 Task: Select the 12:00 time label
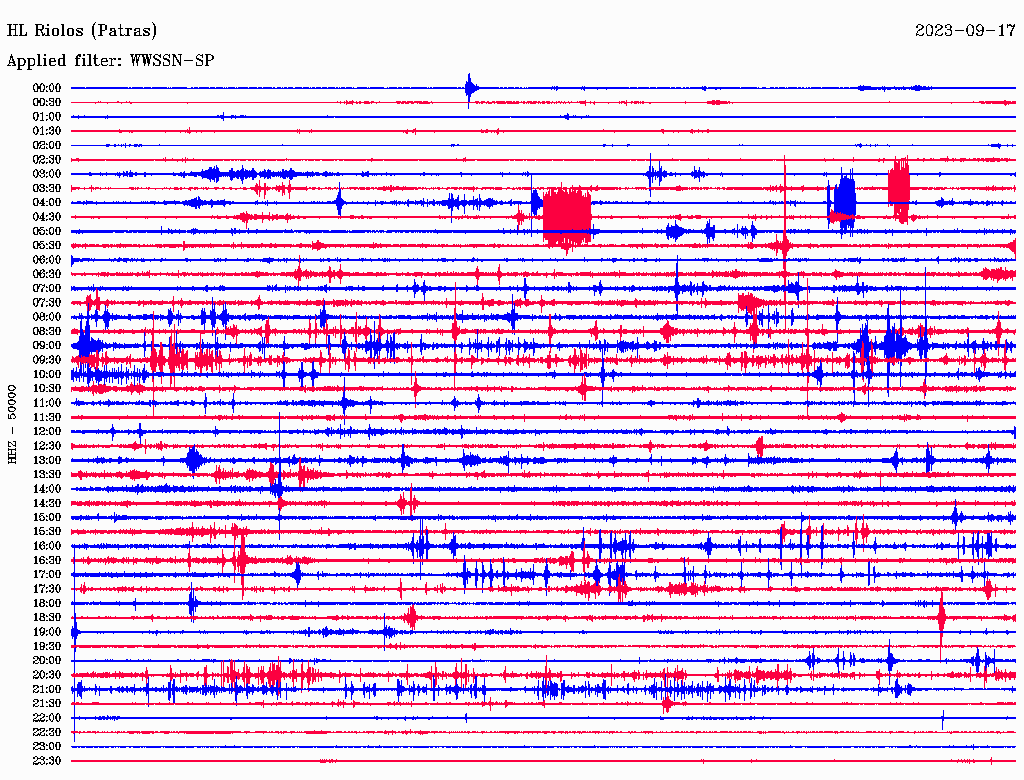[x=47, y=431]
